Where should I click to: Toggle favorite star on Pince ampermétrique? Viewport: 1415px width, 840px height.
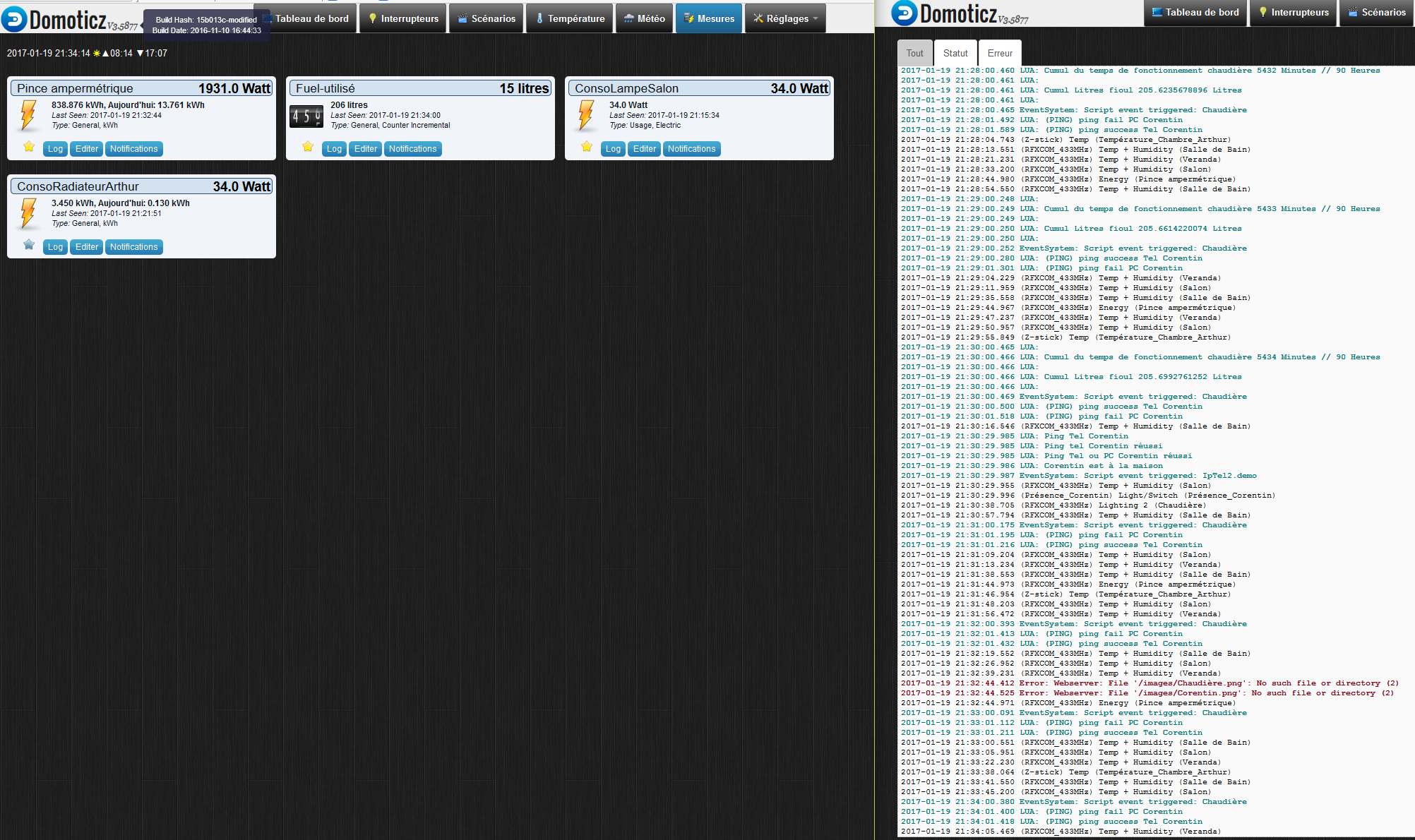(x=29, y=147)
